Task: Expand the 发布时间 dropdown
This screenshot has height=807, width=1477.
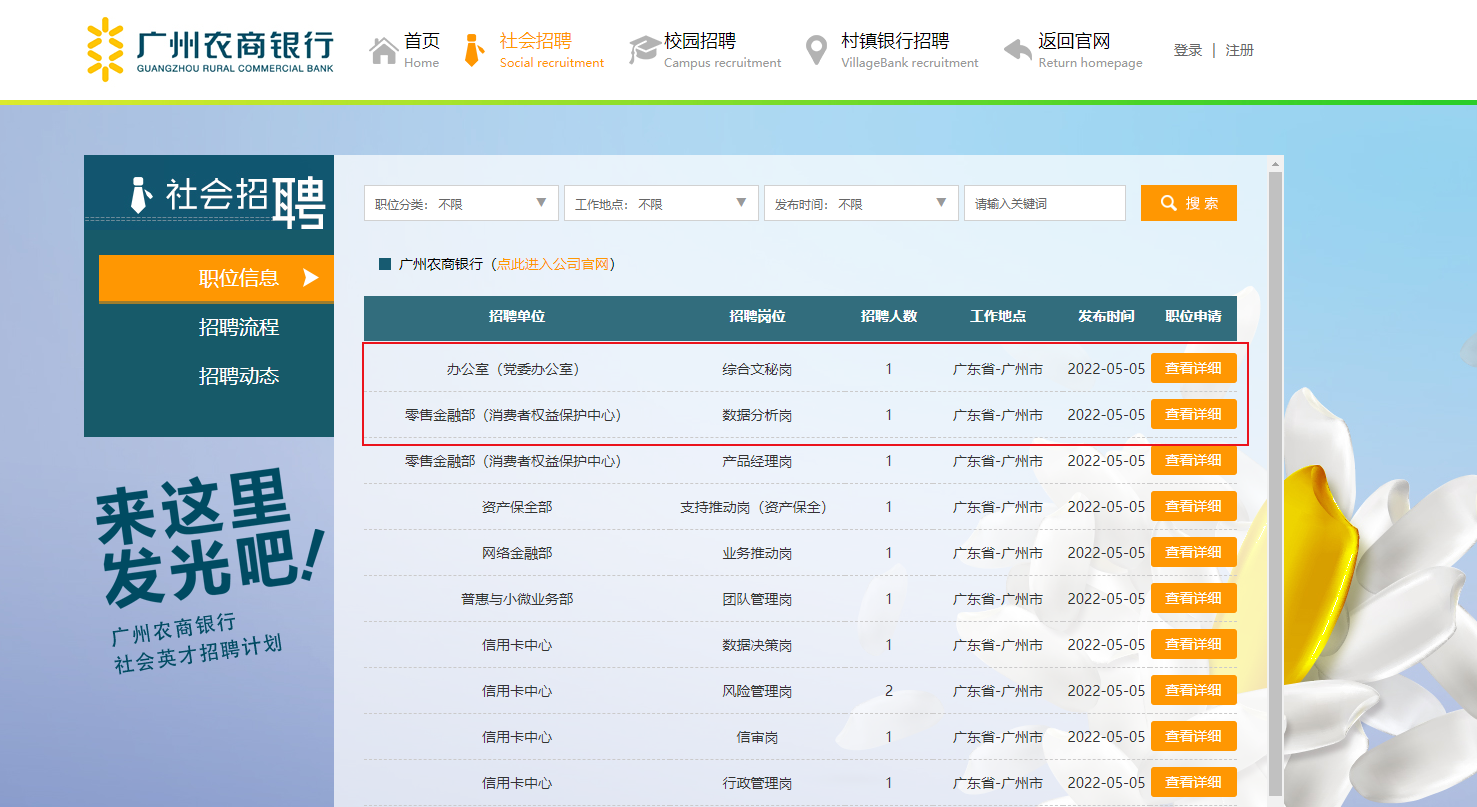Action: [x=861, y=203]
